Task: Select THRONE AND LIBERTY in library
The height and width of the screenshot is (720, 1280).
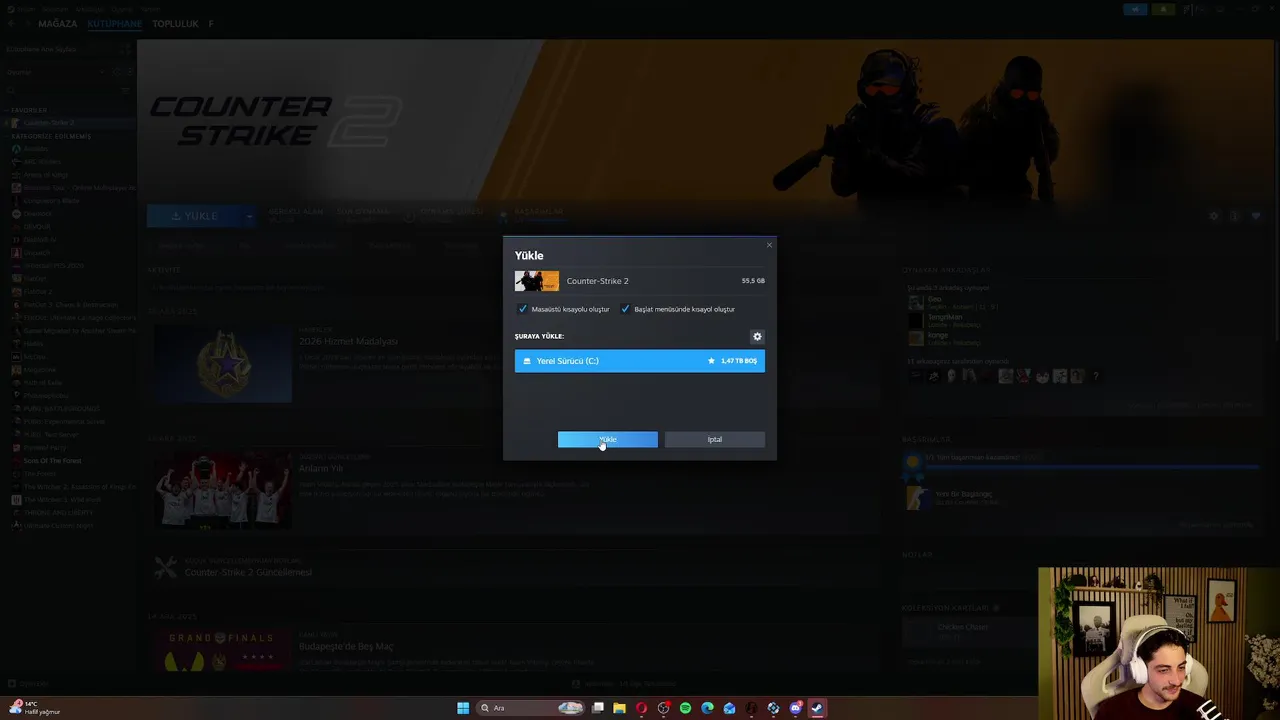Action: (x=60, y=513)
